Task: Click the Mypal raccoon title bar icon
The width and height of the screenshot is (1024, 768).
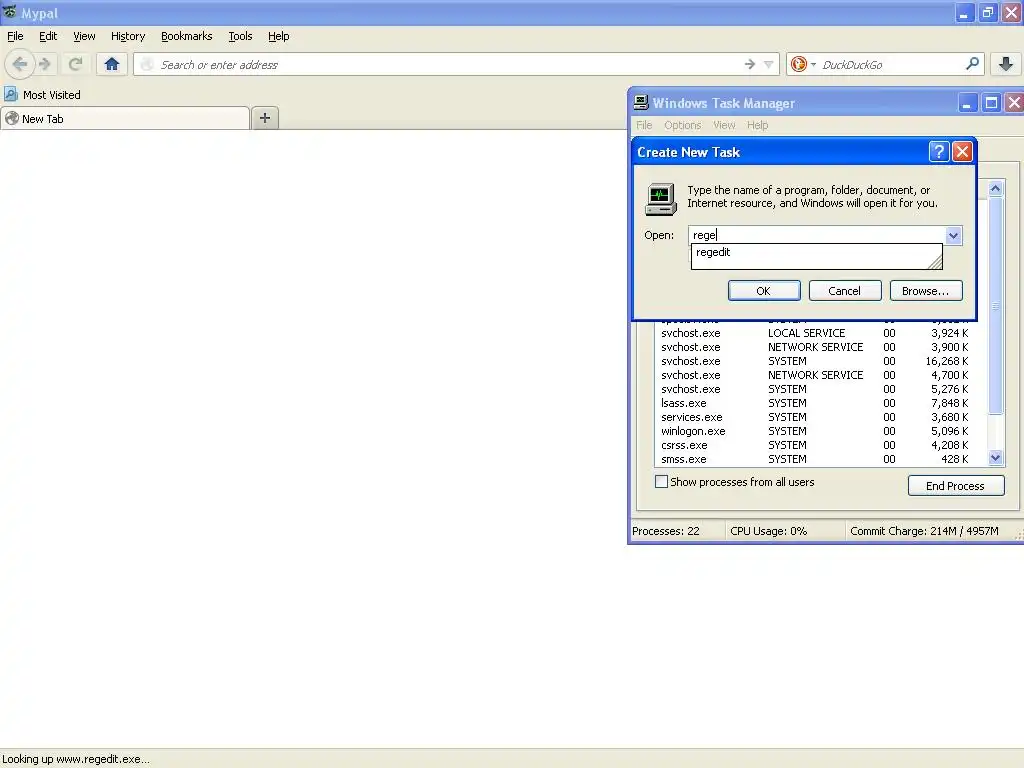Action: (10, 12)
